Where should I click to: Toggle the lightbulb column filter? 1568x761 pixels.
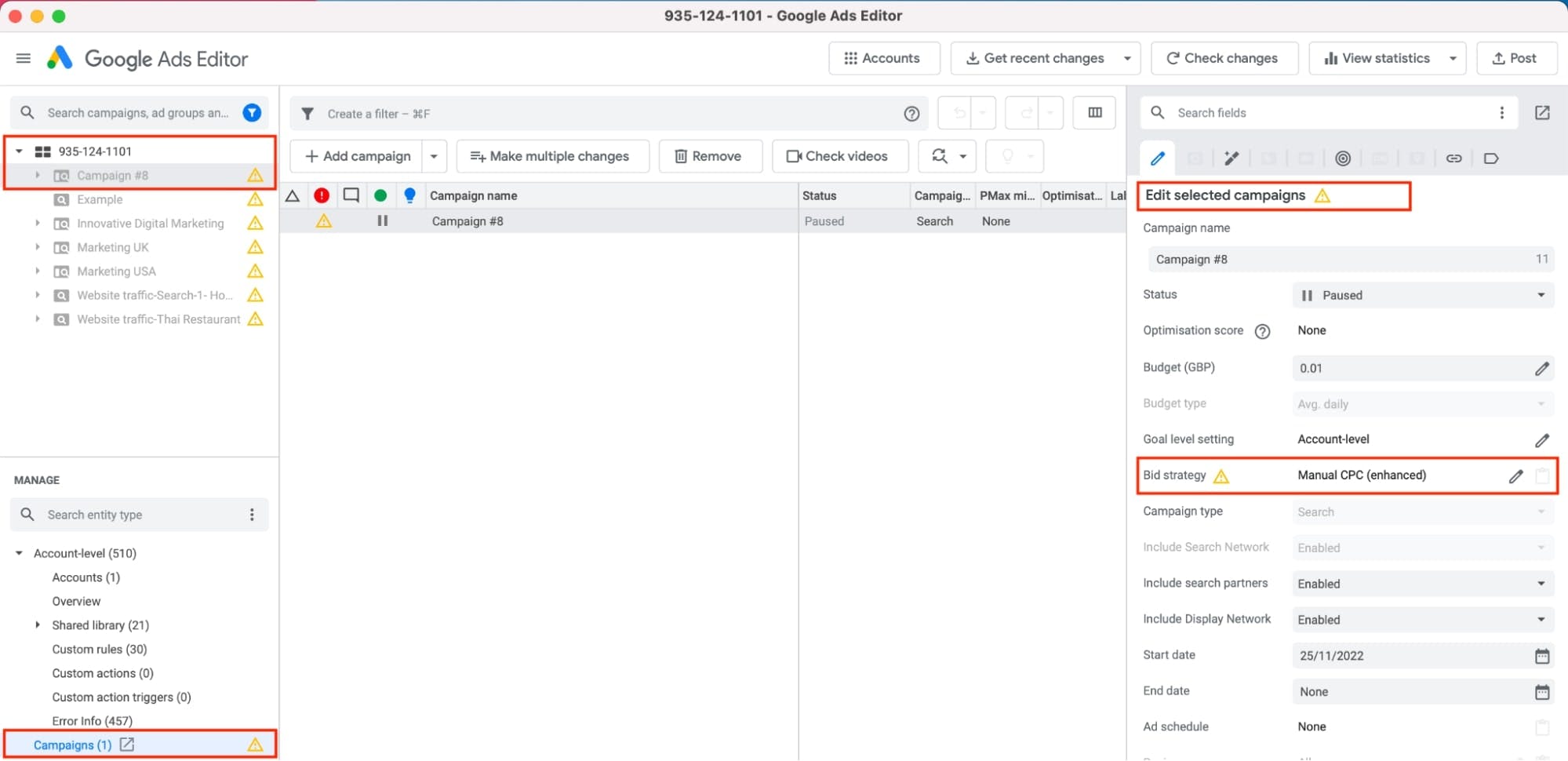point(410,195)
